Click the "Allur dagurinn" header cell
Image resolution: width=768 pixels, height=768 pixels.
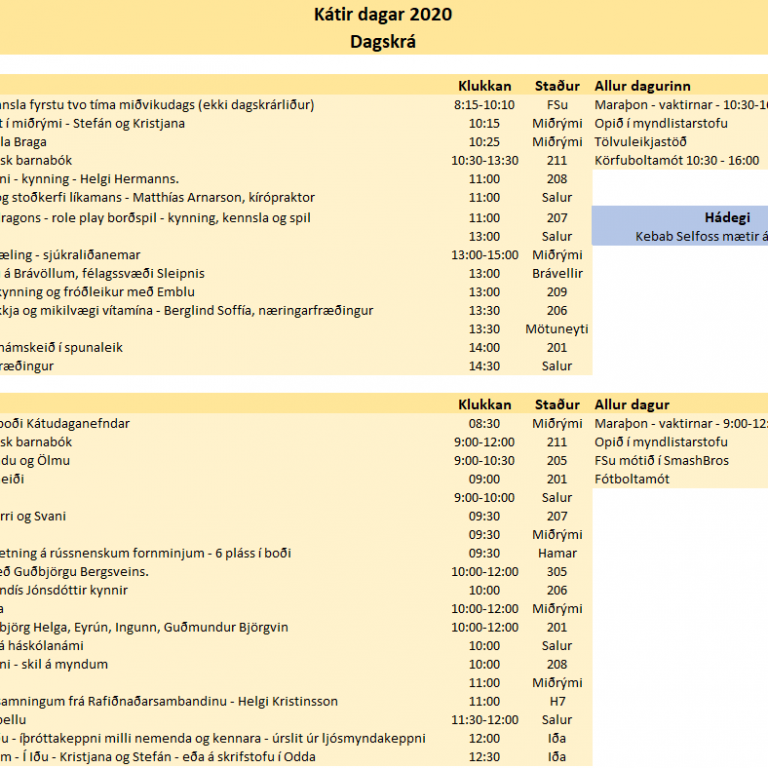(x=642, y=86)
